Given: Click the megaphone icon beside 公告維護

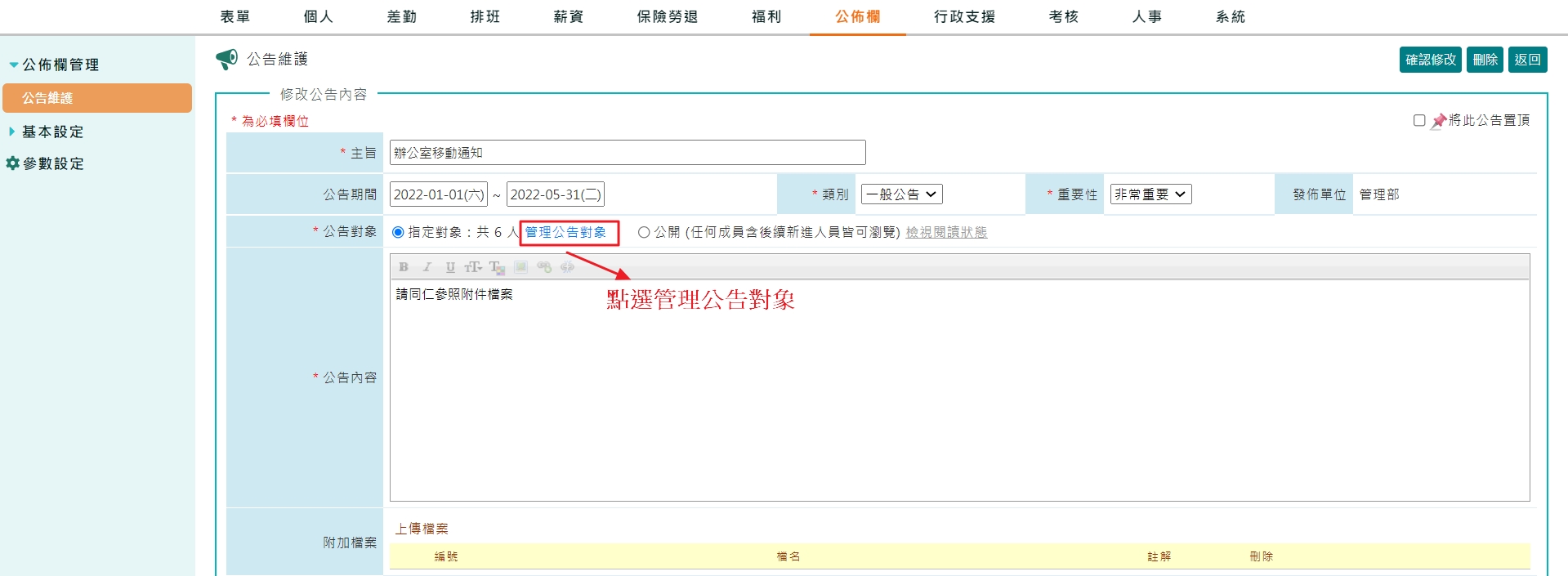Looking at the screenshot, I should [x=226, y=59].
